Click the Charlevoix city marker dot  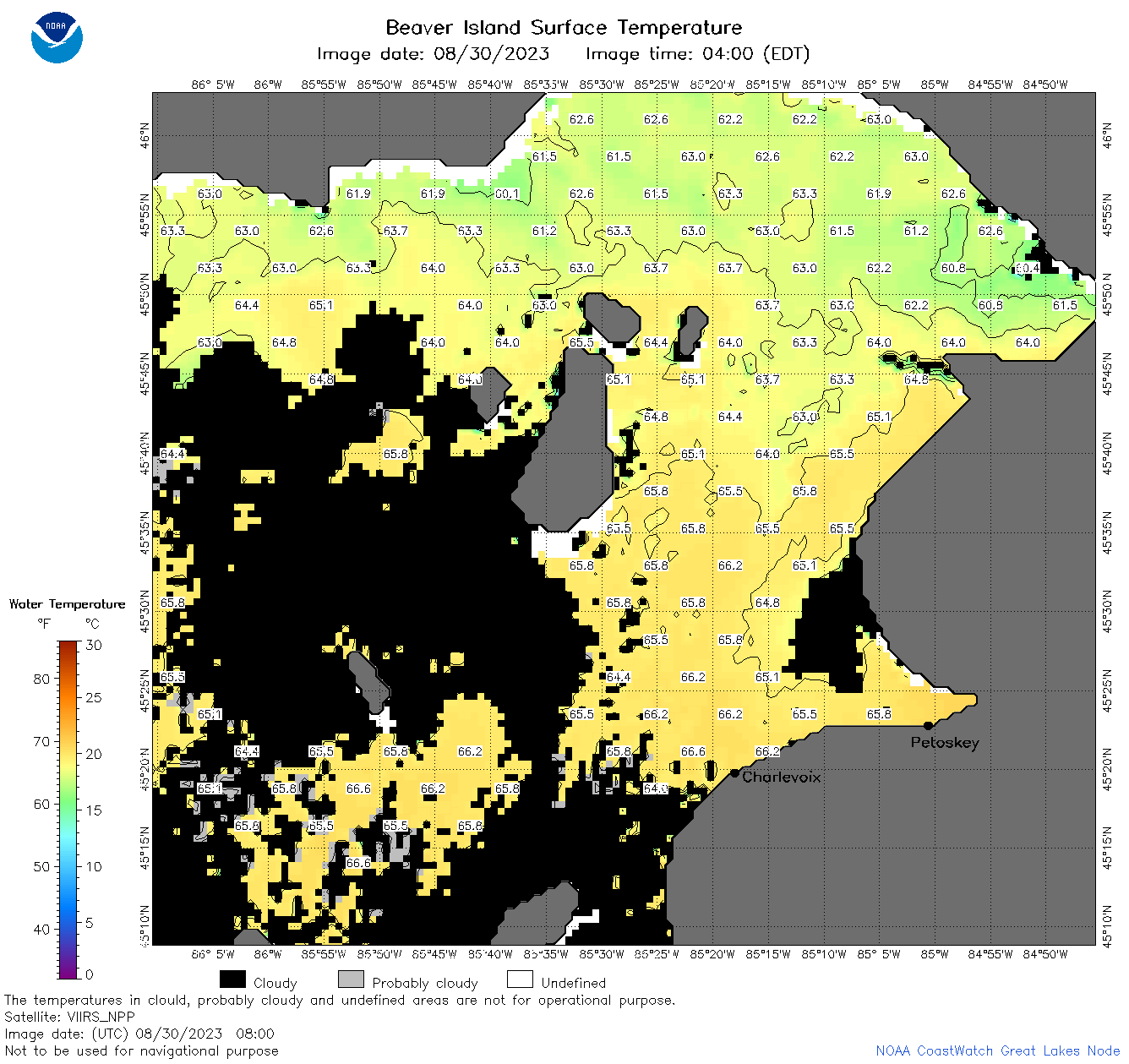click(x=734, y=772)
